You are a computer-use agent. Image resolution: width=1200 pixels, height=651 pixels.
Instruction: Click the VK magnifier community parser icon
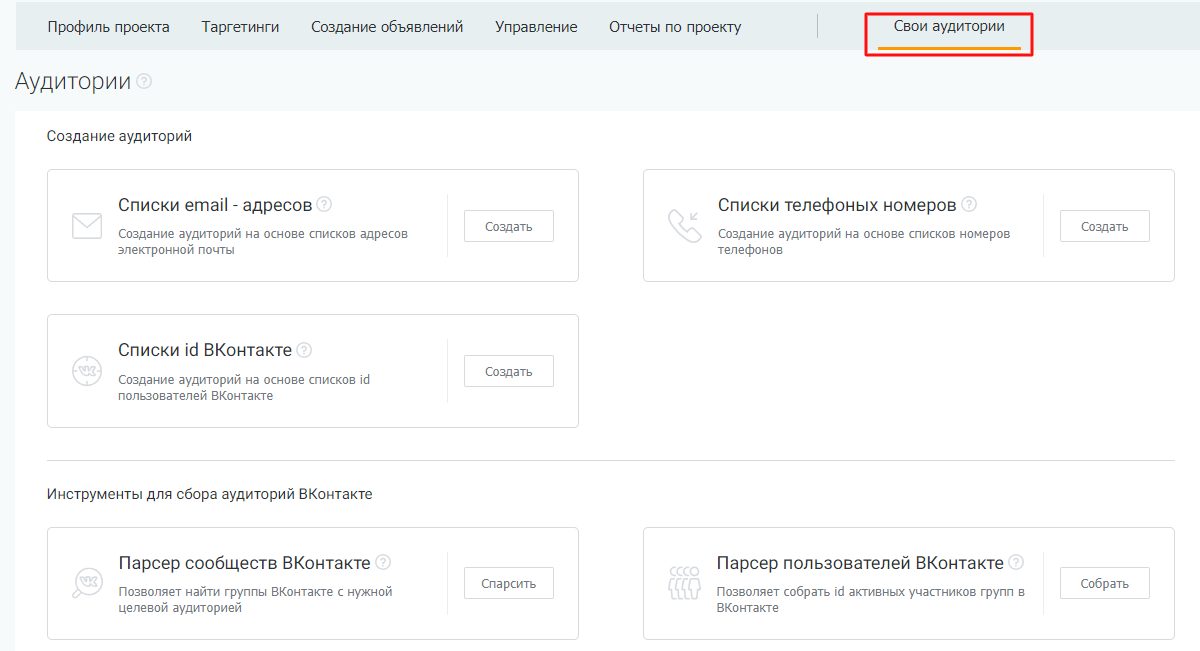click(87, 583)
